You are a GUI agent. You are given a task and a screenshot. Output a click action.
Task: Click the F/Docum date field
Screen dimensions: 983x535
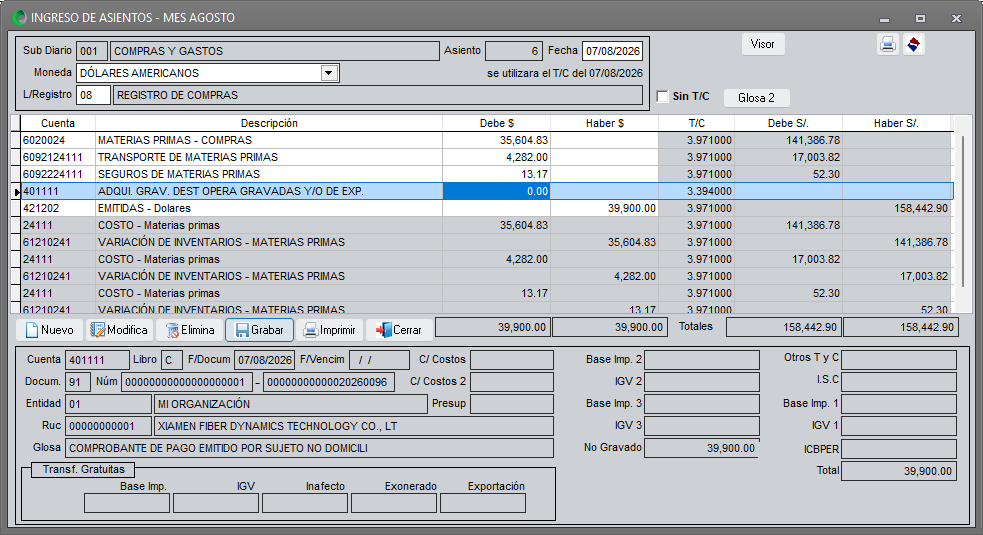click(265, 360)
